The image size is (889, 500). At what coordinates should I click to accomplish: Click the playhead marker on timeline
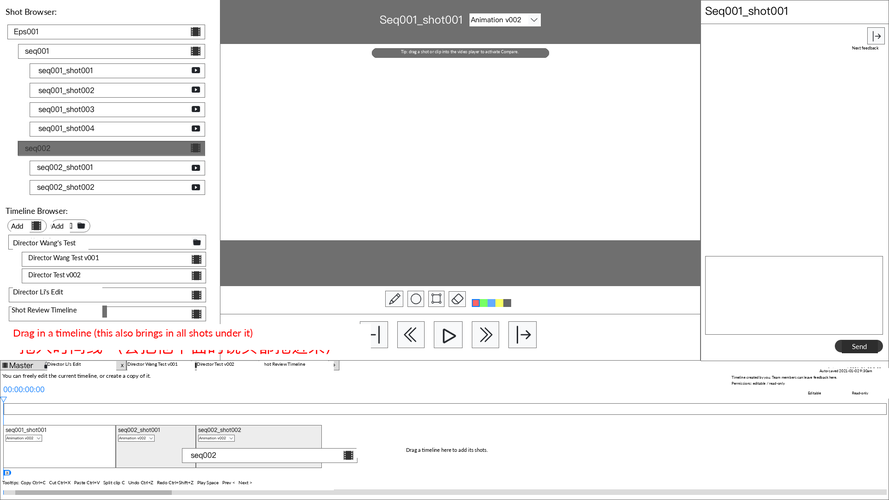click(x=3, y=399)
